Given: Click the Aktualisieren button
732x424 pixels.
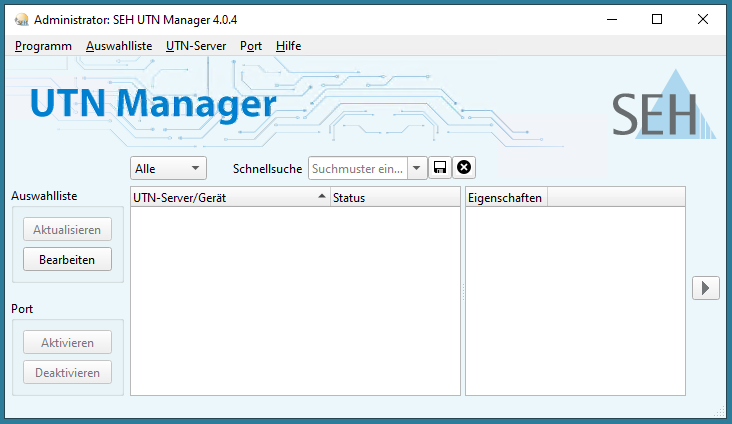Looking at the screenshot, I should tap(67, 229).
